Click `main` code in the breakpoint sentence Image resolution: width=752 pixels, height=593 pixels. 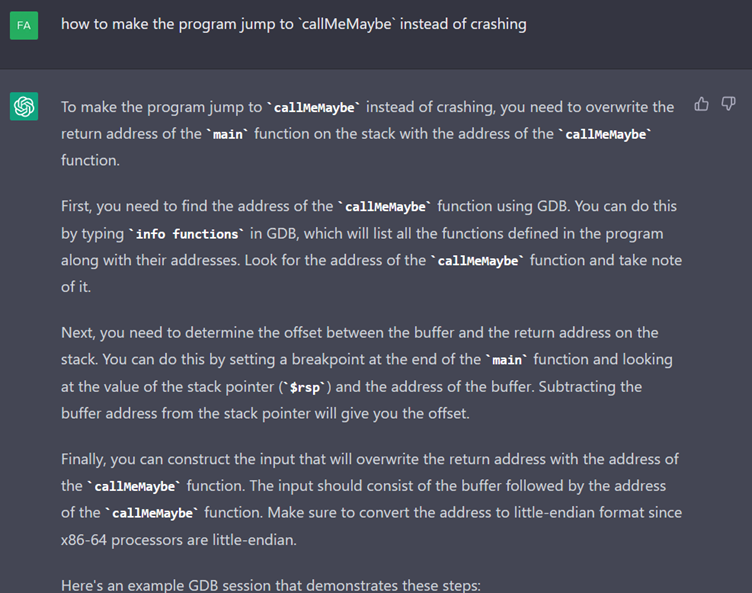pos(507,359)
